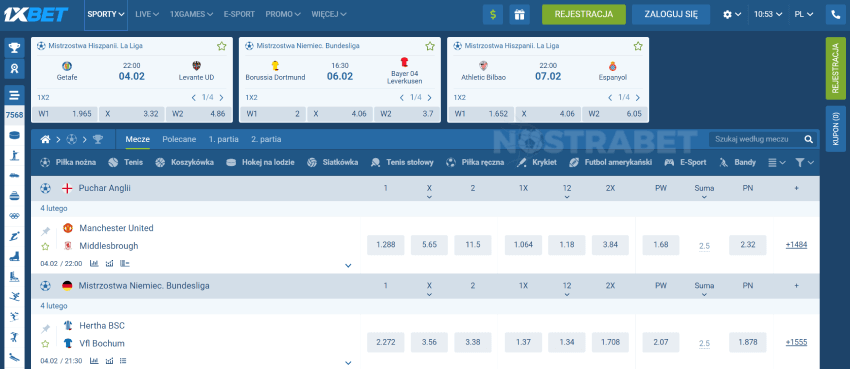Open the PROMO menu

coord(283,14)
